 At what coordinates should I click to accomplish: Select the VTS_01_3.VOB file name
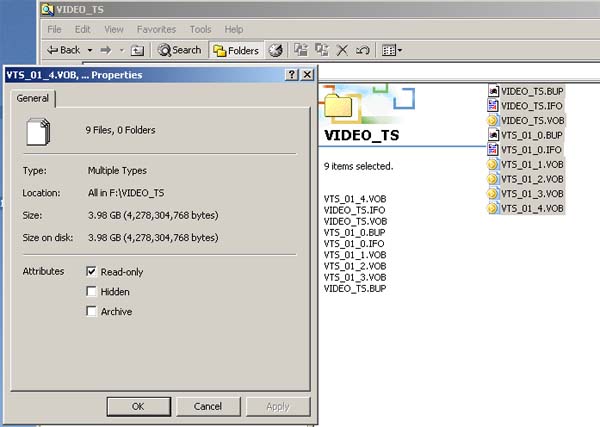pyautogui.click(x=532, y=194)
